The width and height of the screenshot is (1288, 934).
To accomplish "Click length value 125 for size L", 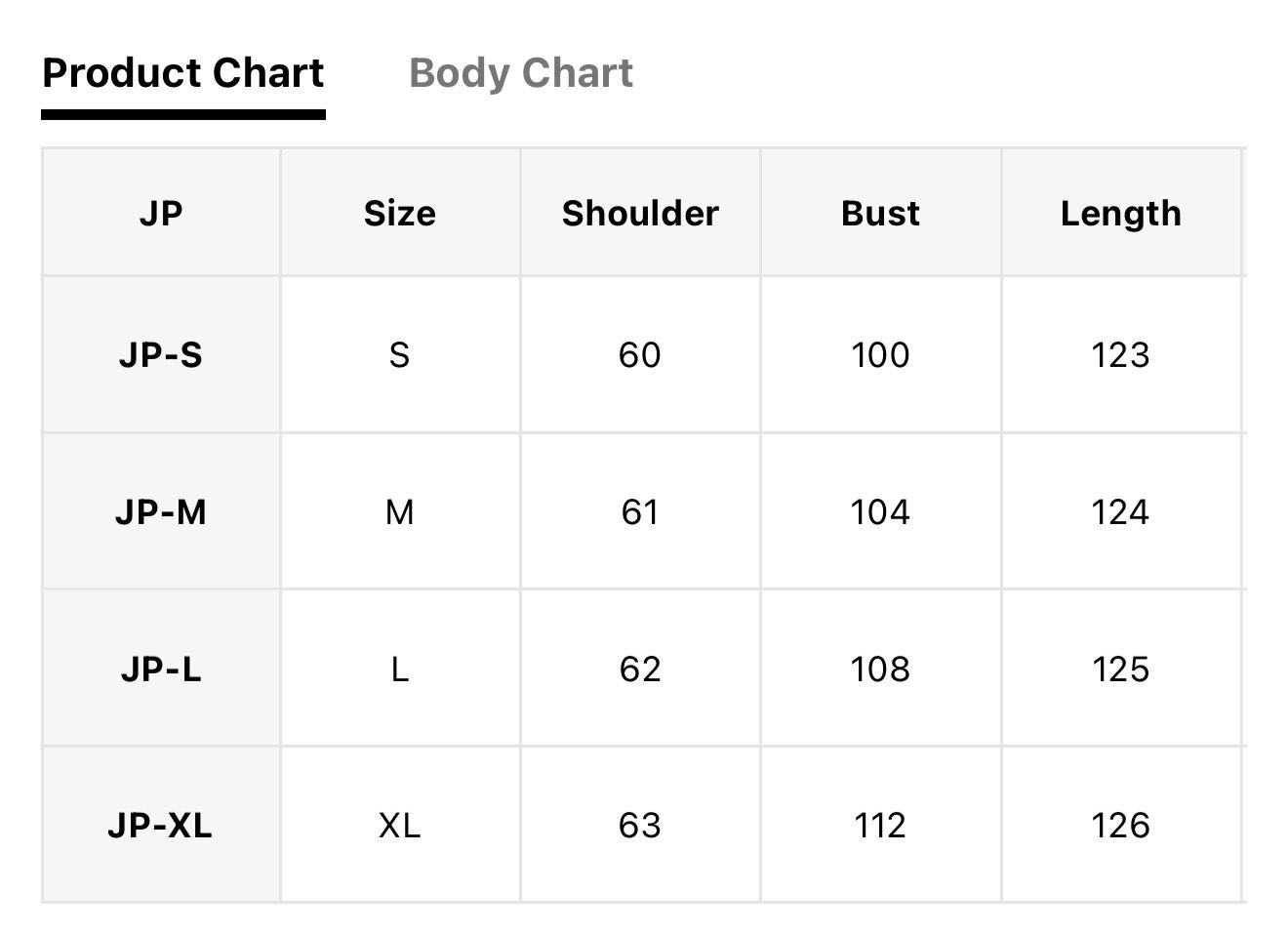I will [x=1121, y=669].
